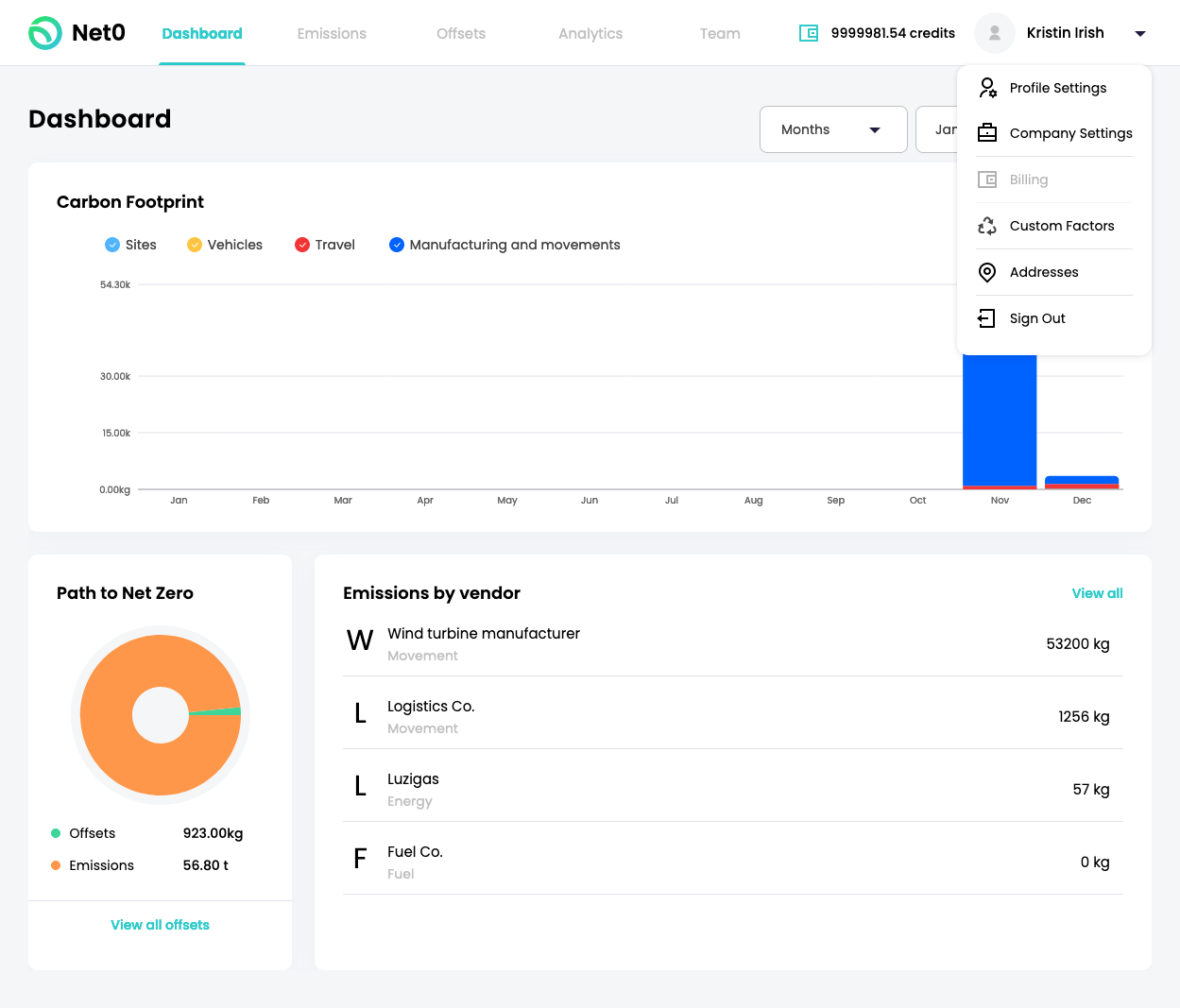The height and width of the screenshot is (1008, 1180).
Task: Click the Profile Settings person-gear icon
Action: point(987,88)
